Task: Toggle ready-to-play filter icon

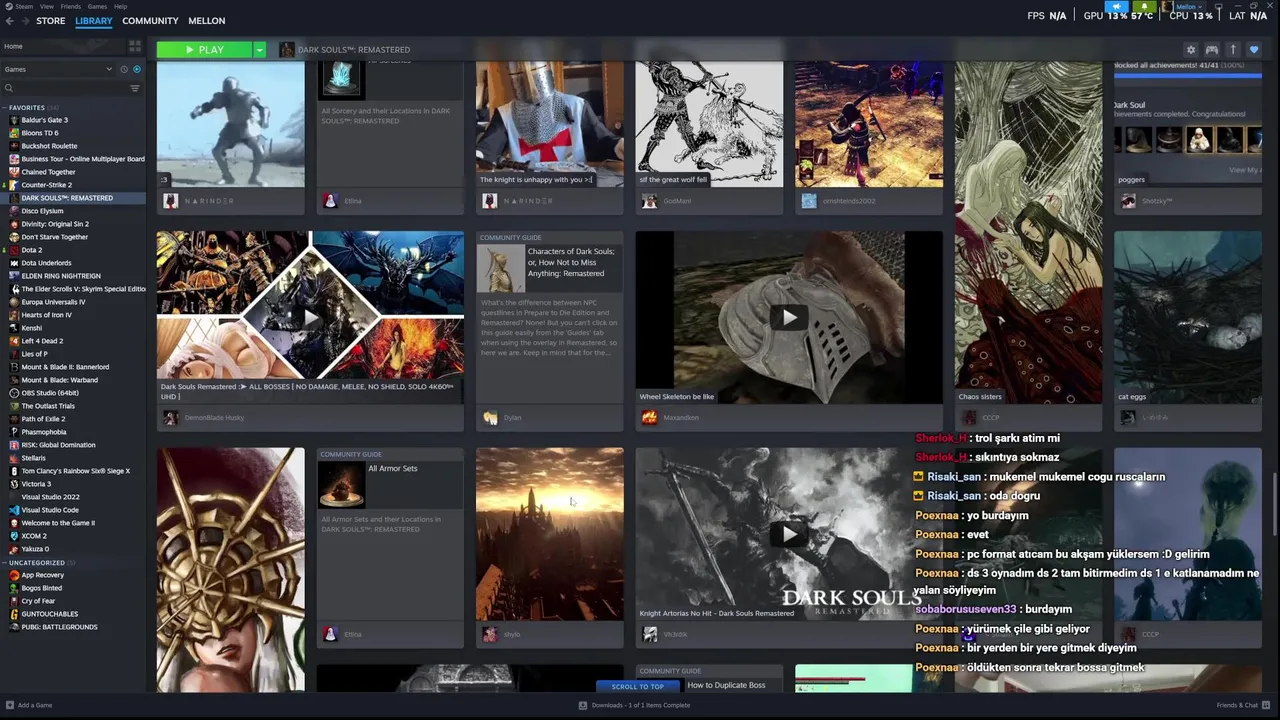Action: coord(137,69)
